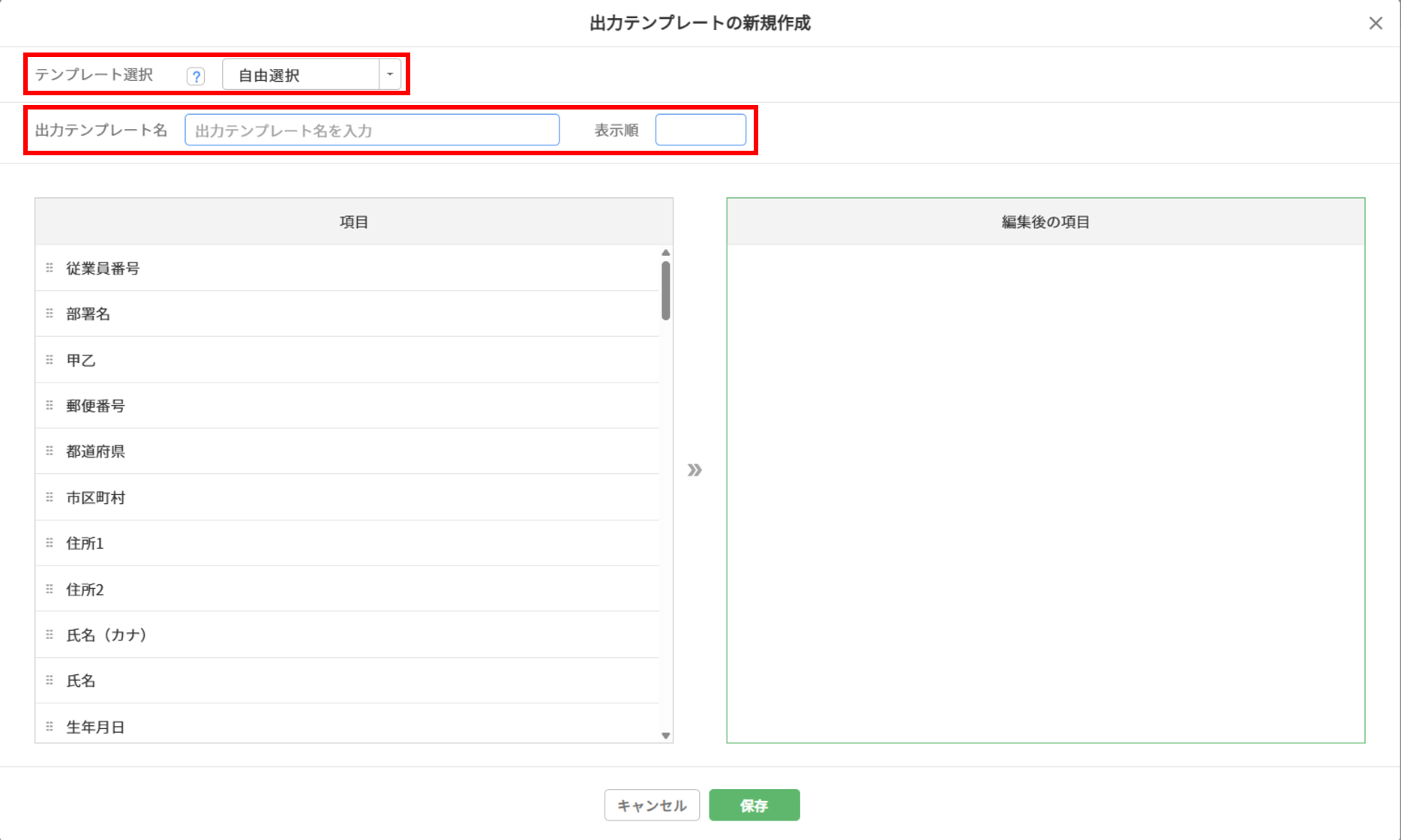The height and width of the screenshot is (840, 1401).
Task: Click the 保存 button
Action: click(754, 805)
